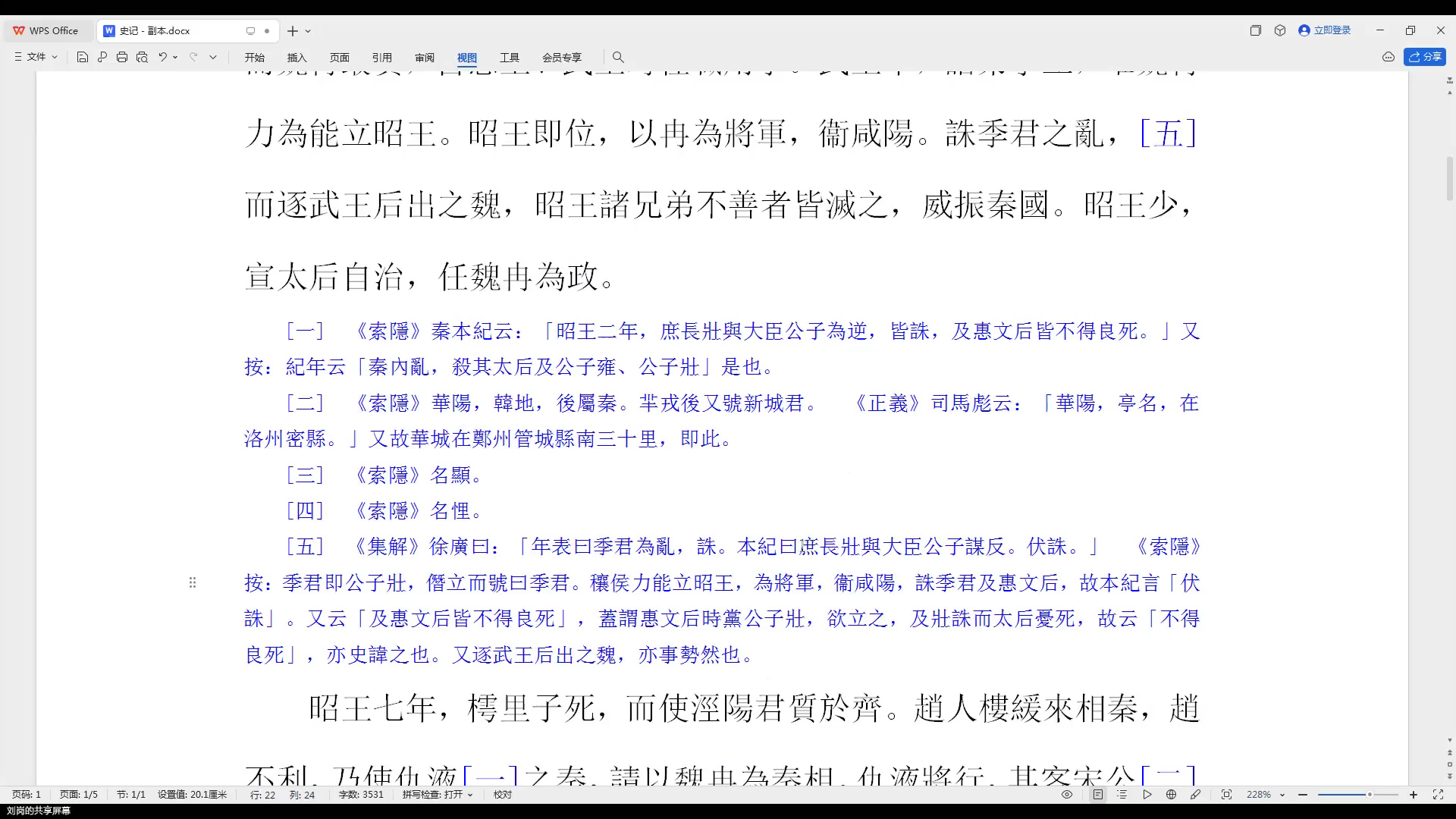Screen dimensions: 1456x819
Task: Expand the new tab dropdown arrow
Action: click(x=308, y=31)
